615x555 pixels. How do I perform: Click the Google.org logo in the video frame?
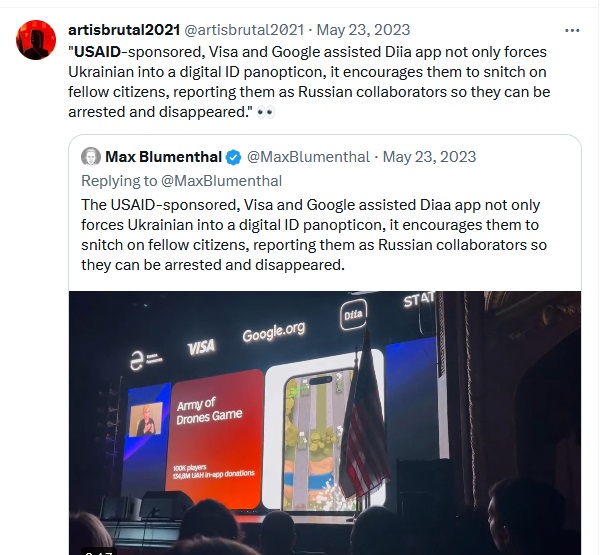coord(273,332)
